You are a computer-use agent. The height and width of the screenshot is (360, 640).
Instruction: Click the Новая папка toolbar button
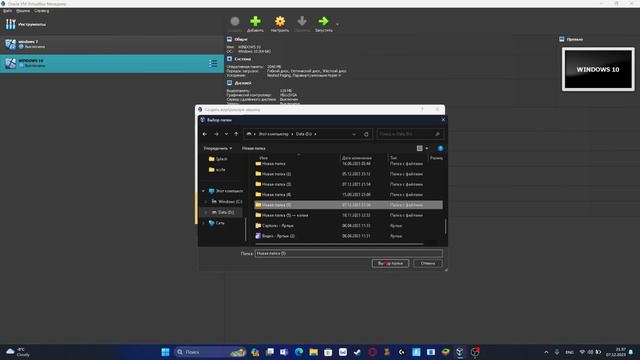click(253, 148)
